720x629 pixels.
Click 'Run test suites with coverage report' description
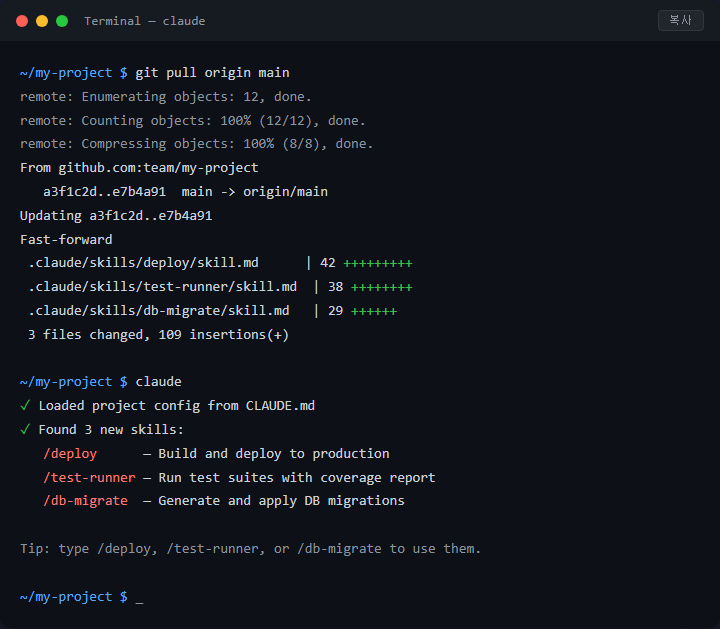click(297, 477)
